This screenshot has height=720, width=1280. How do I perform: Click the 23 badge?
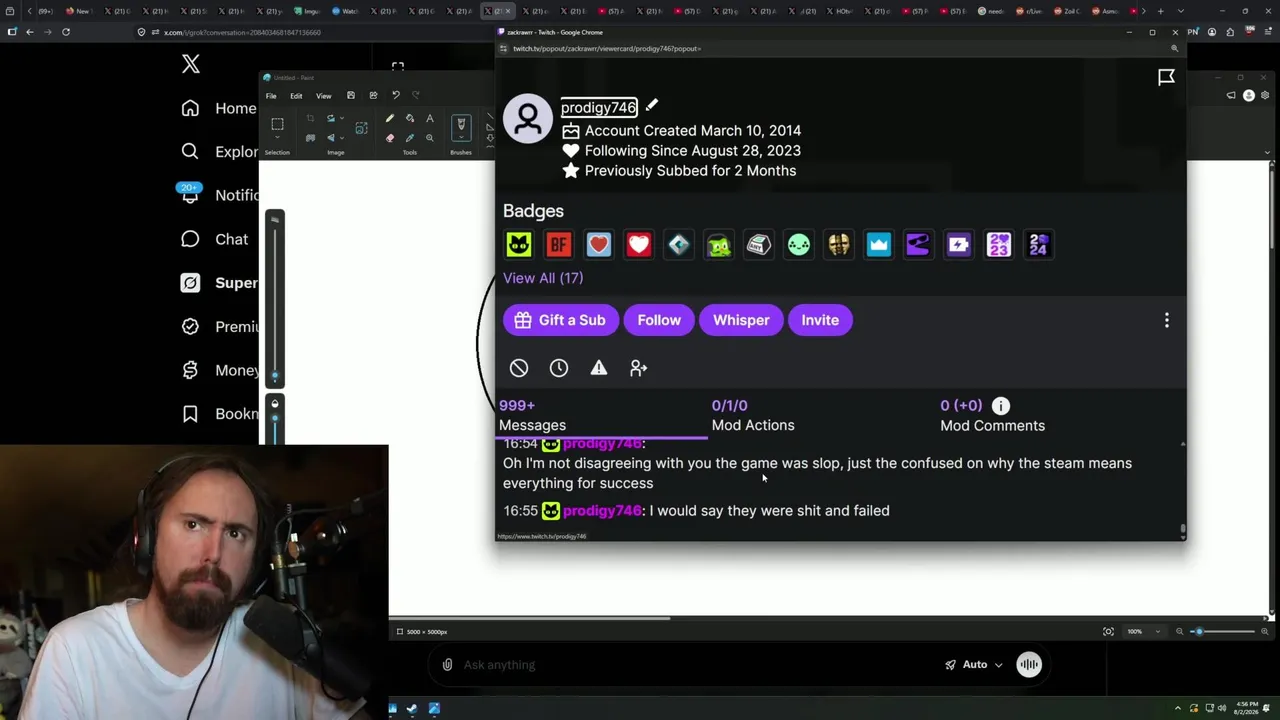coord(999,245)
